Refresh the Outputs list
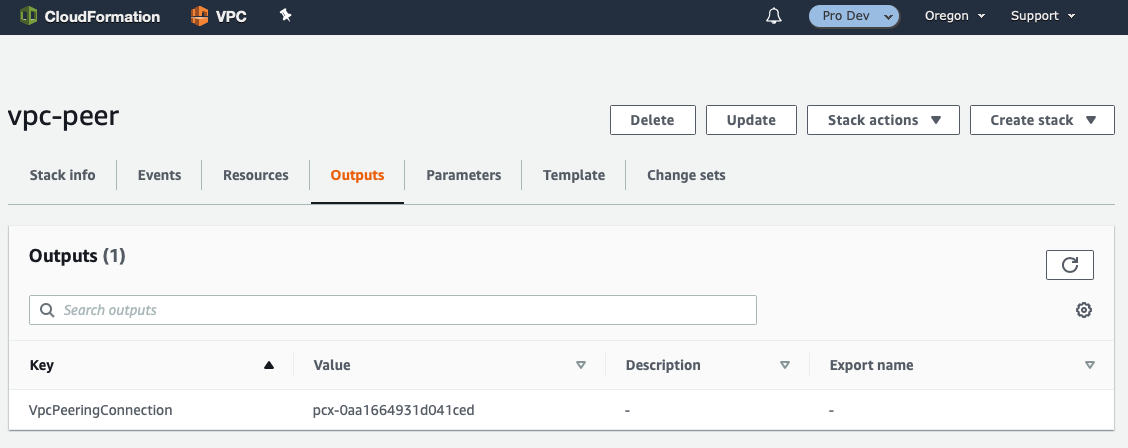The image size is (1128, 448). point(1070,265)
